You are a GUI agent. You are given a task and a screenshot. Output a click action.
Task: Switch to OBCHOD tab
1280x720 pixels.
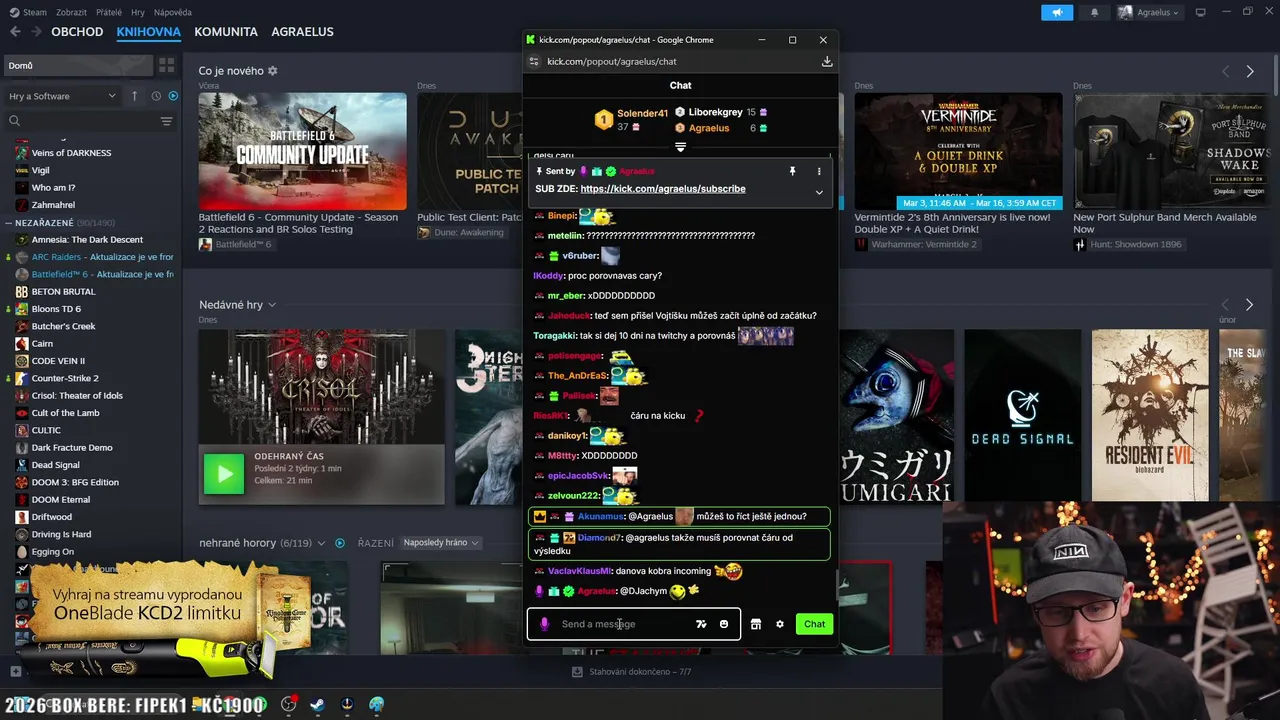point(77,31)
